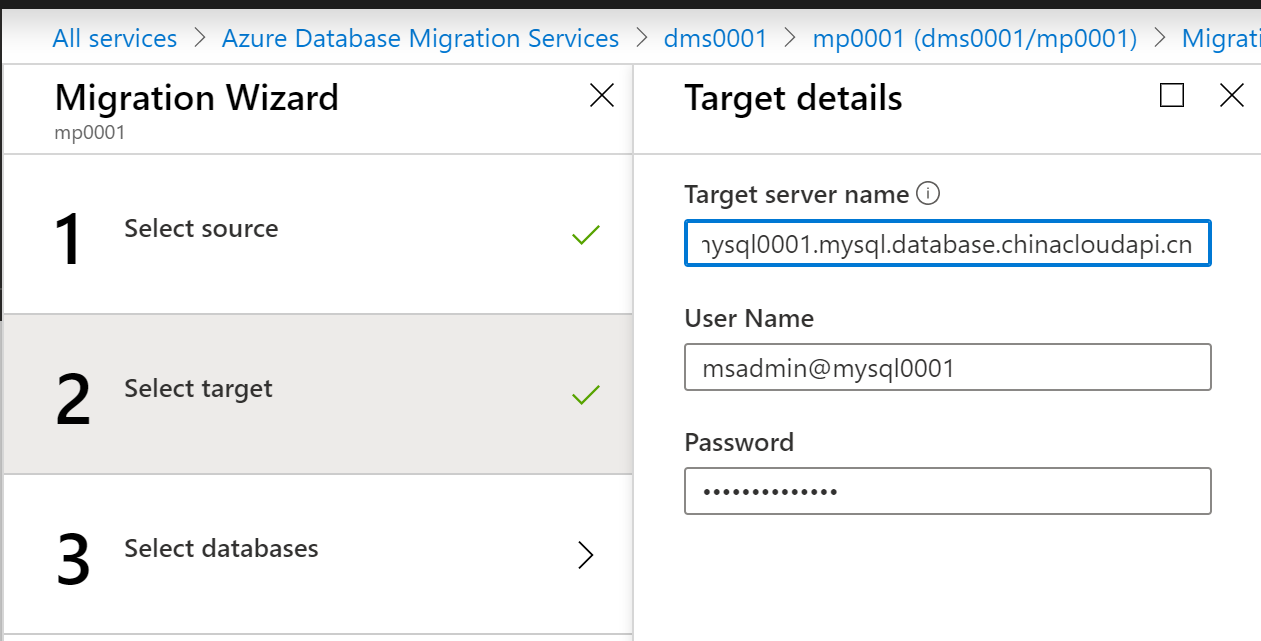
Task: Click the large step number 1
Action: pos(69,240)
